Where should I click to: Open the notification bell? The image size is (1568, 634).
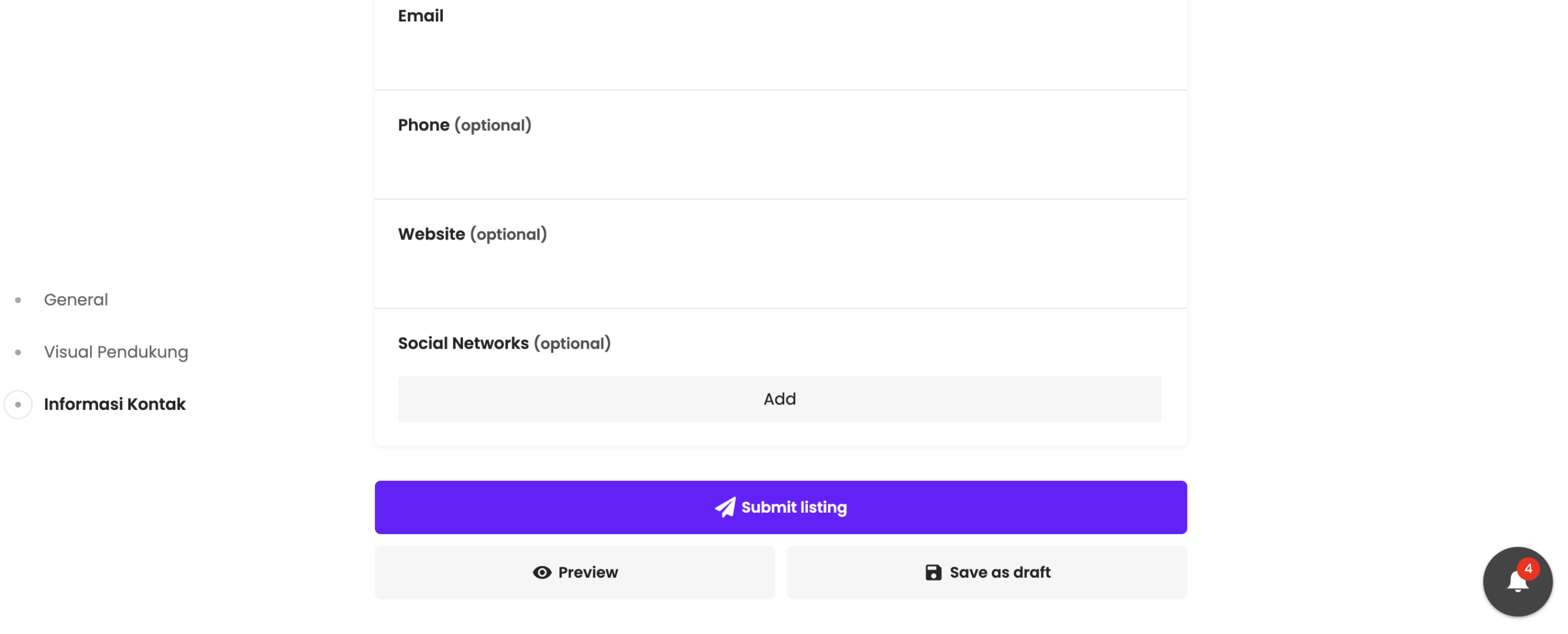(1517, 582)
